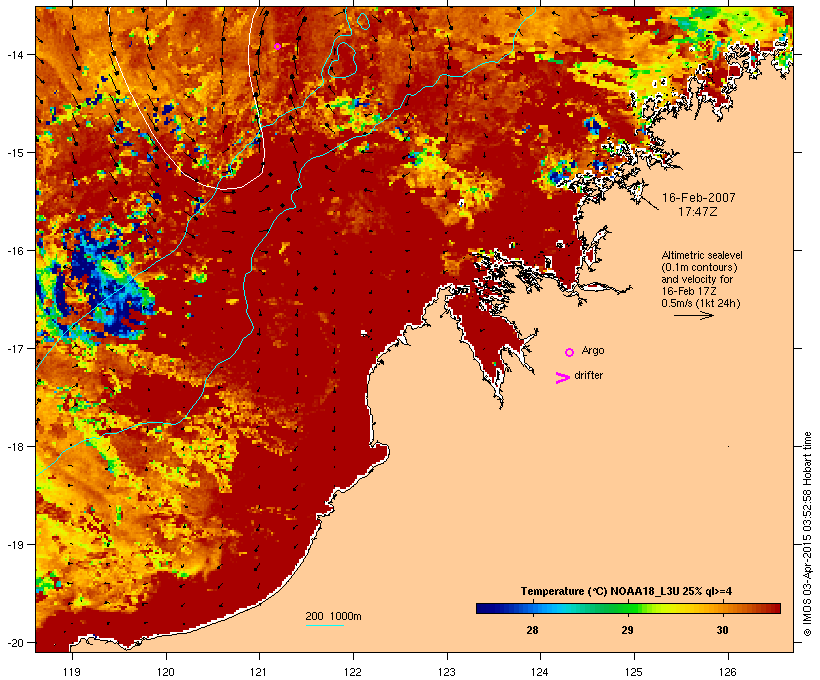Image resolution: width=820 pixels, height=680 pixels.
Task: Click the '-18' latitude axis label
Action: (x=14, y=447)
